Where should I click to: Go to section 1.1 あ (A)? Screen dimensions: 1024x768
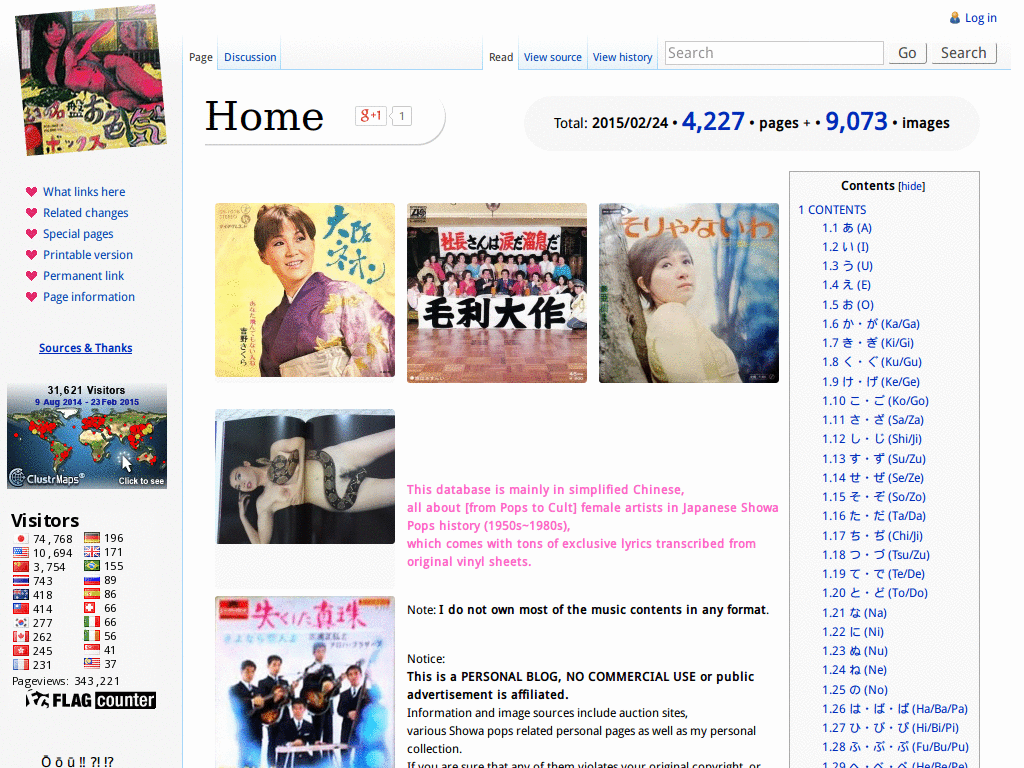pos(847,228)
